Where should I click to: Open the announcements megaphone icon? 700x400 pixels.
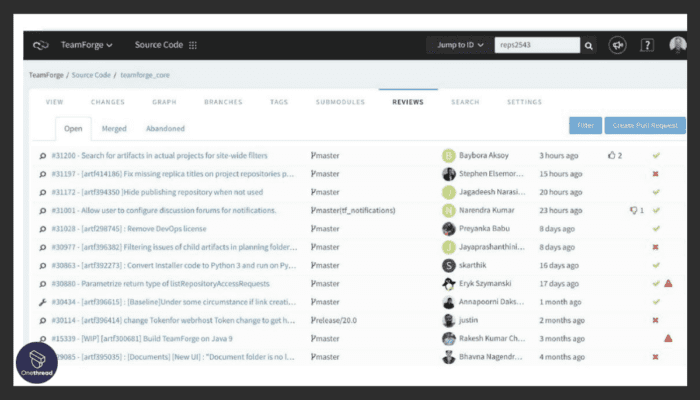pos(618,45)
